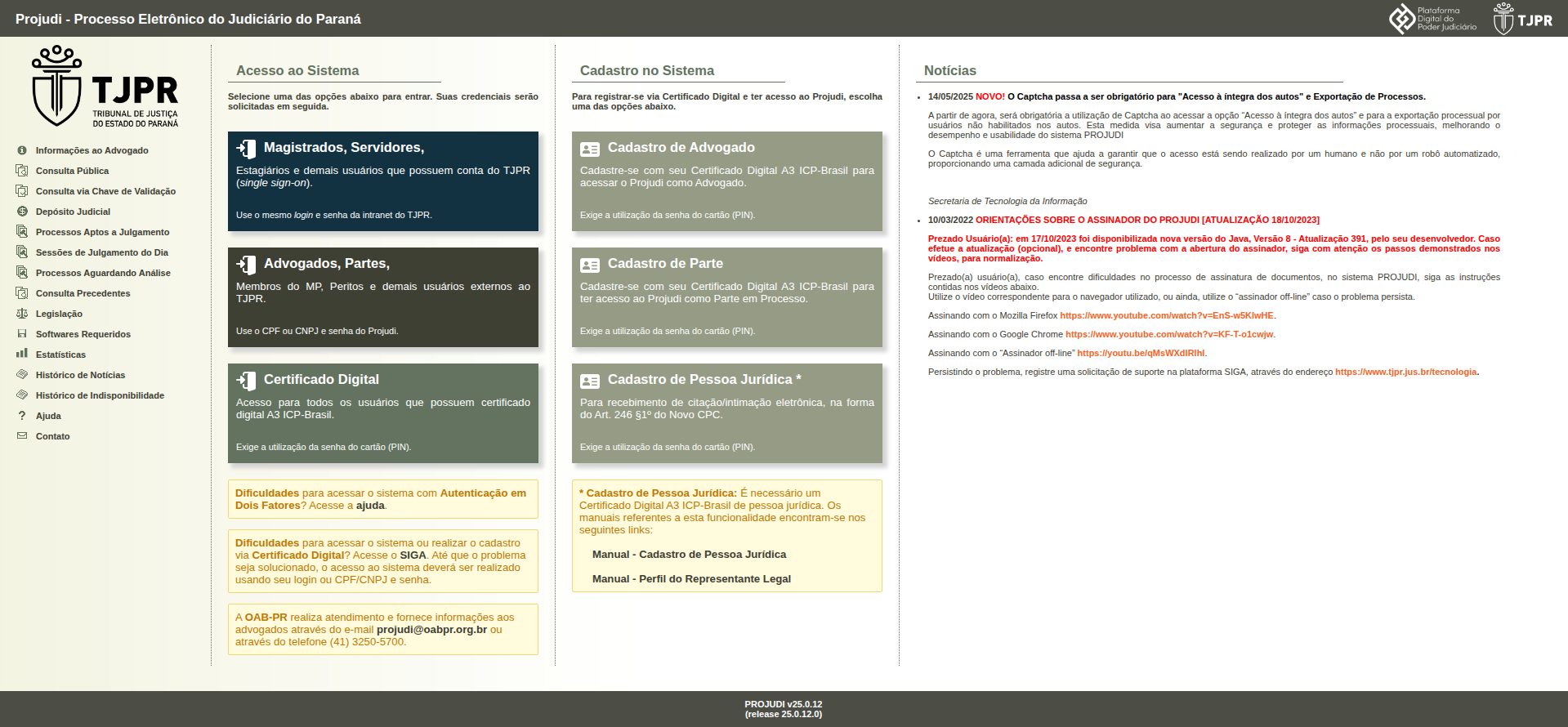Click the icon beside Consulta Precedentes

pos(22,293)
